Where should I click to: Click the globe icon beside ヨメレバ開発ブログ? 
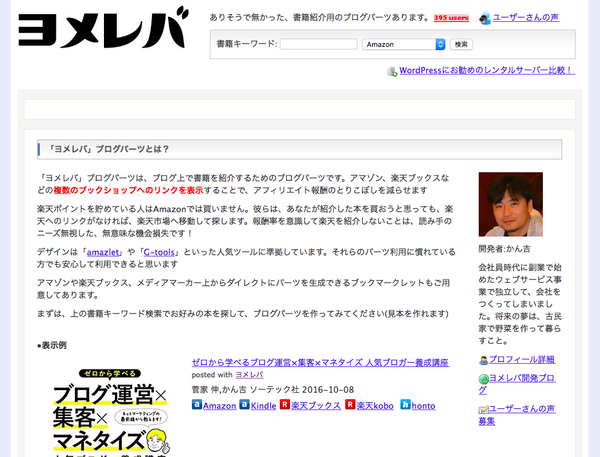pyautogui.click(x=484, y=379)
